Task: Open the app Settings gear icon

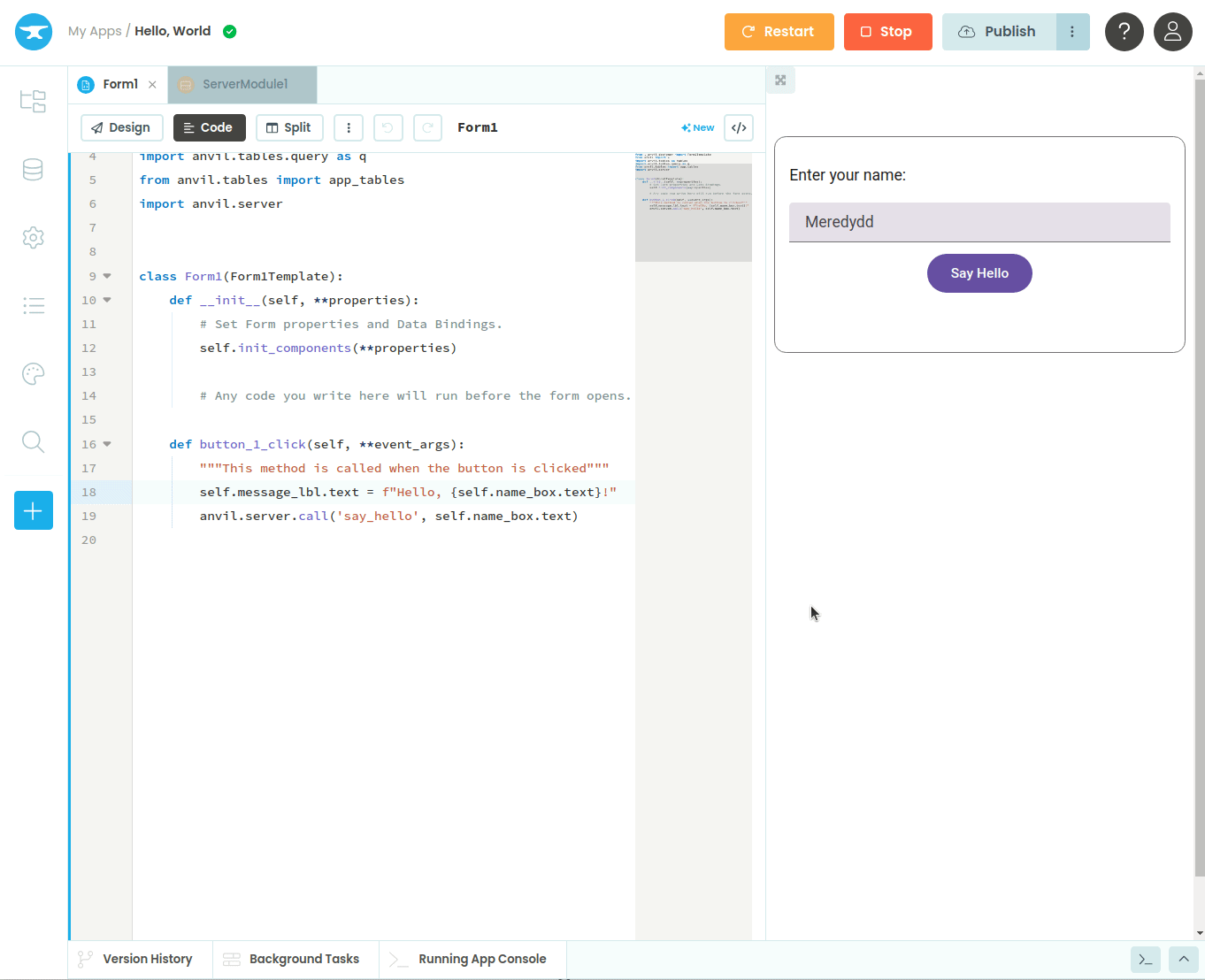Action: click(x=33, y=237)
